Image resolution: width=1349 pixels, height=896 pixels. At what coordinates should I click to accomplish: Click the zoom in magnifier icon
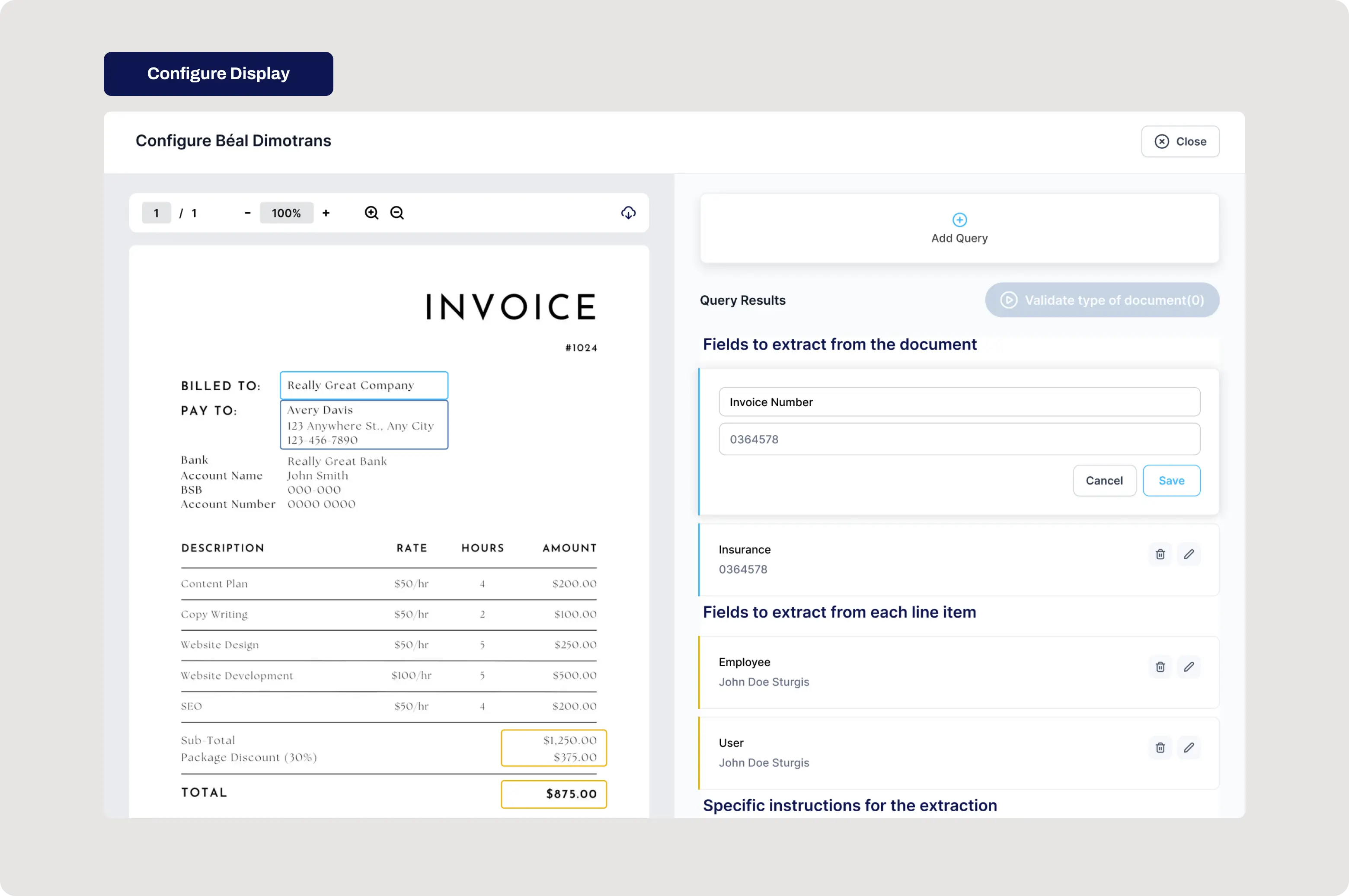coord(371,213)
